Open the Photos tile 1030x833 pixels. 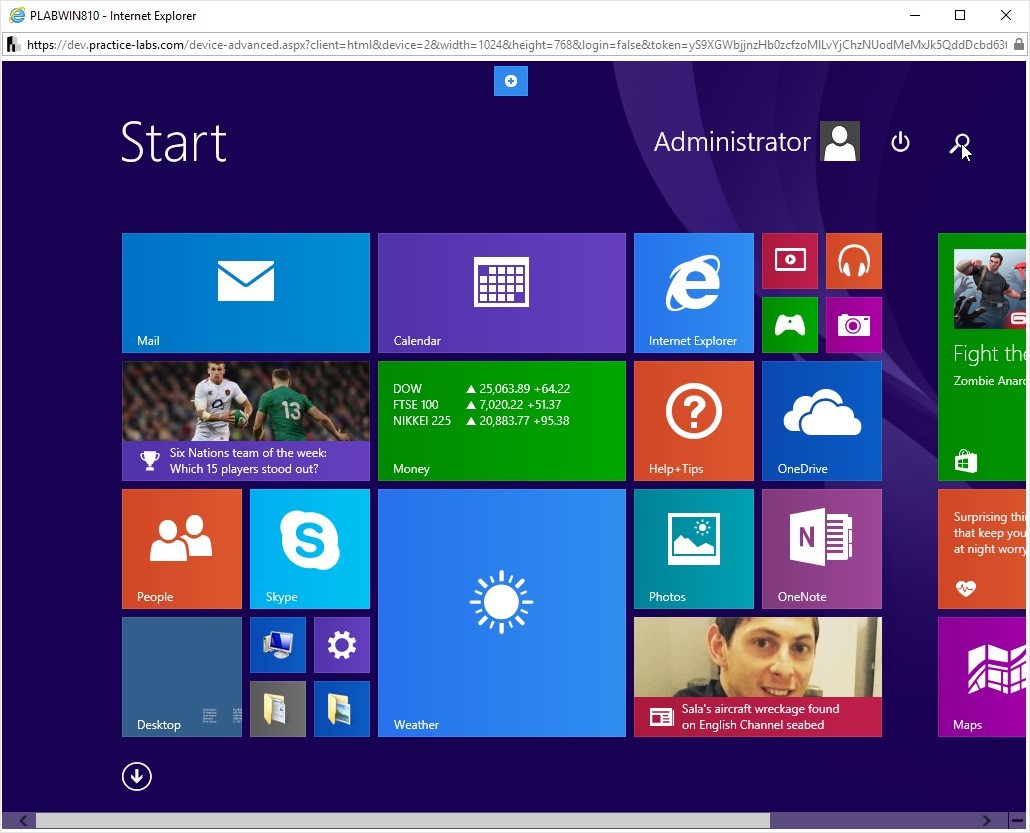(694, 549)
